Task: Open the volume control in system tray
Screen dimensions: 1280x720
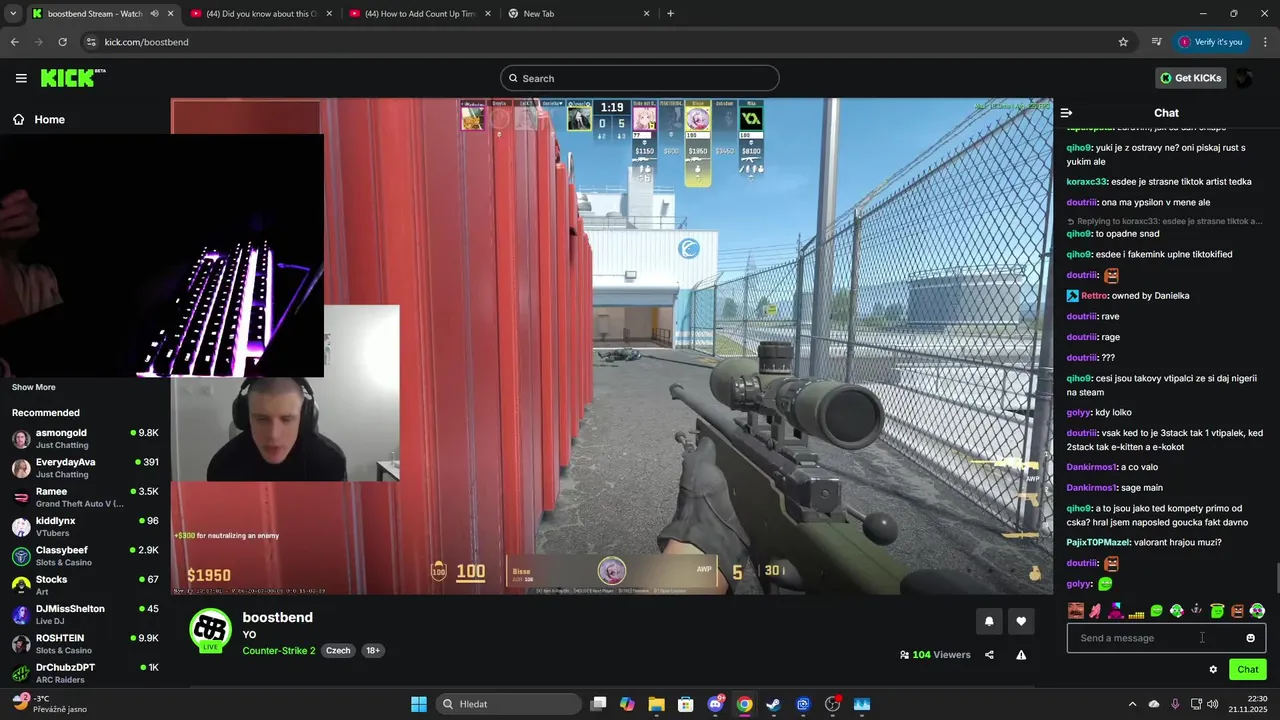Action: pos(1212,704)
